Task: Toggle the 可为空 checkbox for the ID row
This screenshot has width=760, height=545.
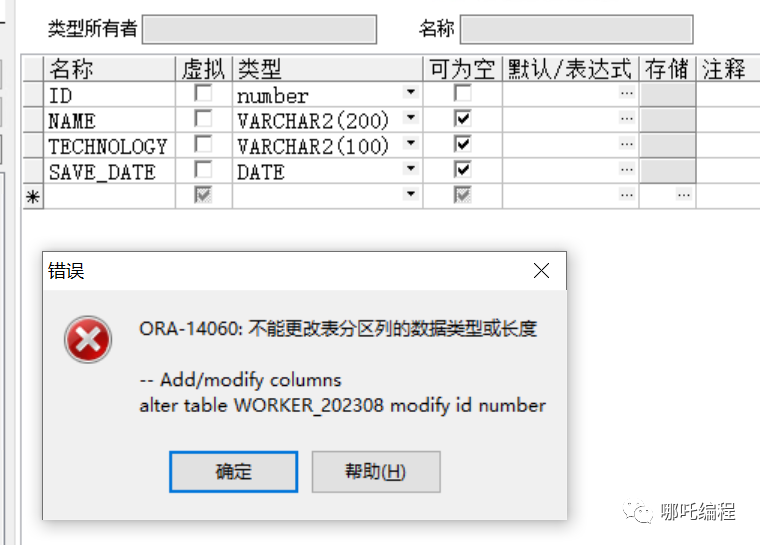Action: click(x=463, y=93)
